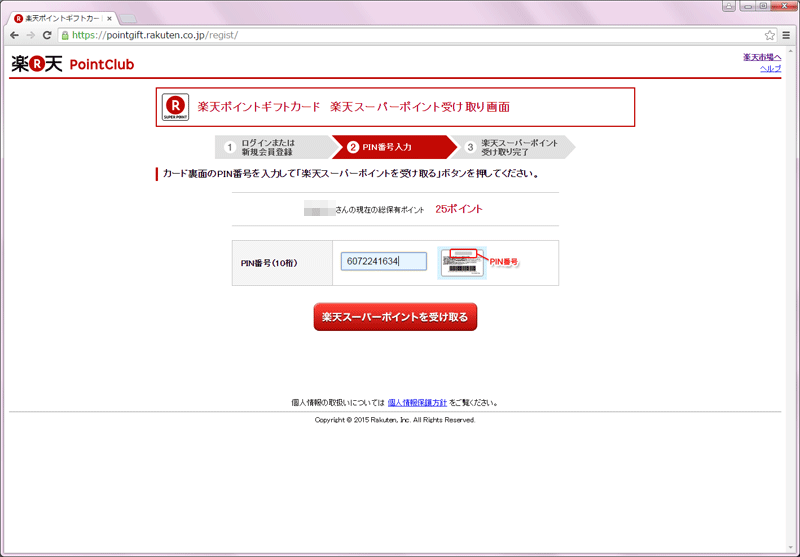Open the Chrome hamburger menu
Image resolution: width=800 pixels, height=557 pixels.
787,35
